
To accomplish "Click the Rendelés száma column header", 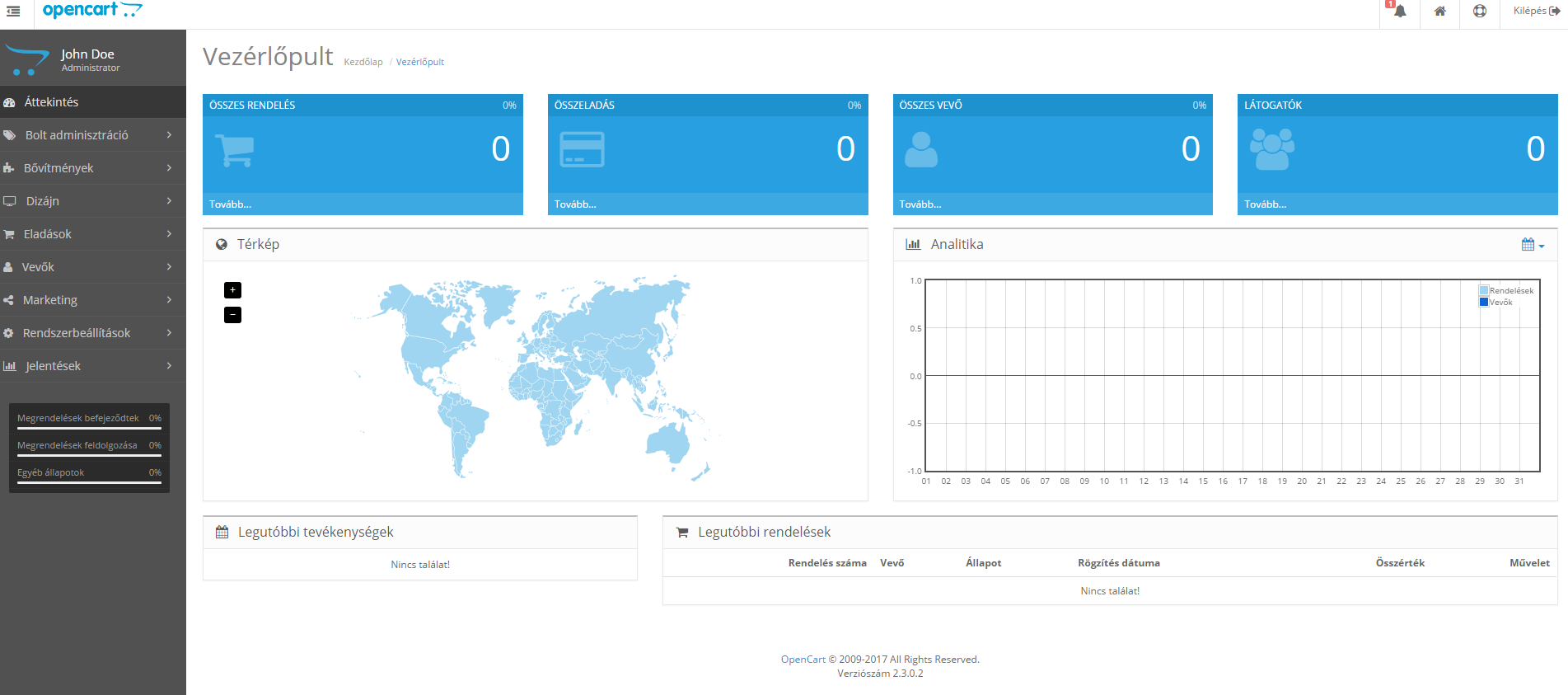I will tap(827, 563).
